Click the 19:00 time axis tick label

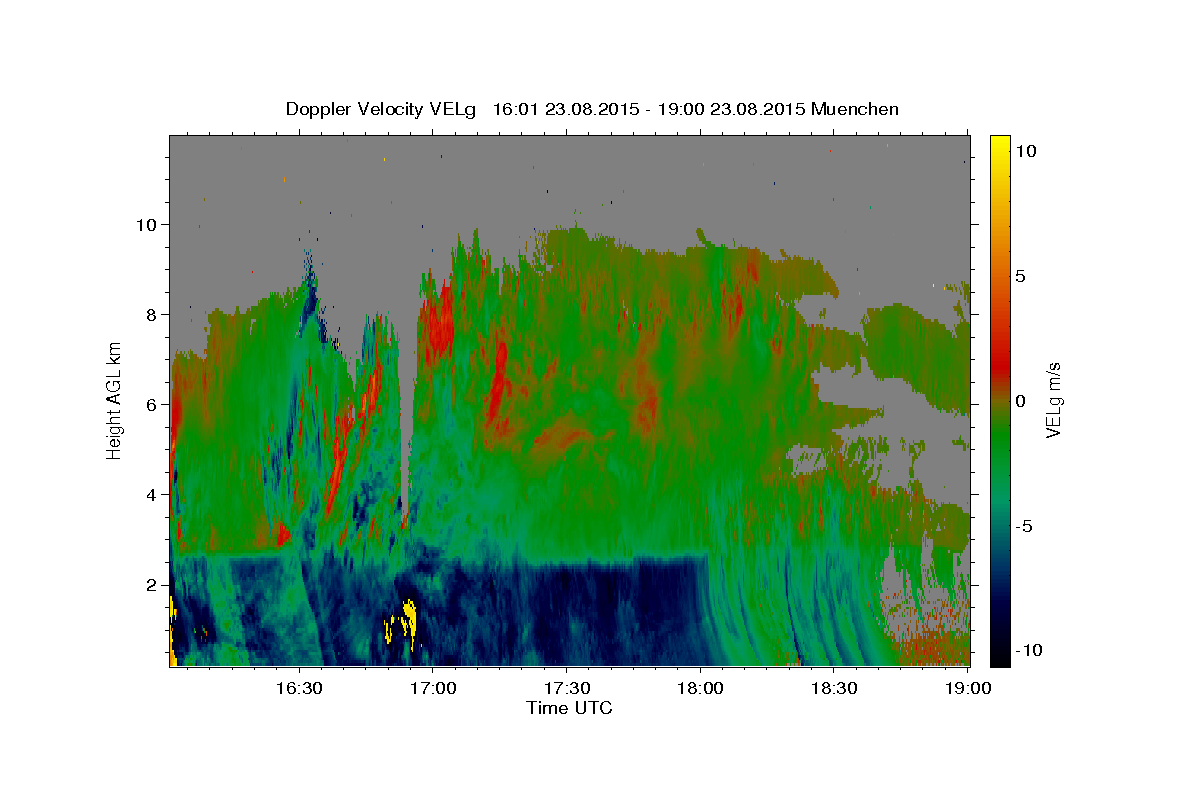coord(967,688)
